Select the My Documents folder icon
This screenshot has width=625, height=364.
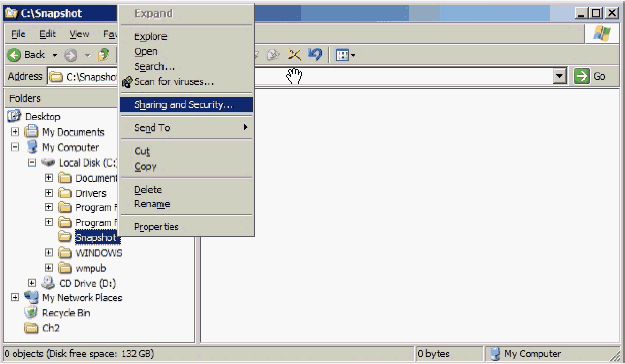(x=31, y=132)
